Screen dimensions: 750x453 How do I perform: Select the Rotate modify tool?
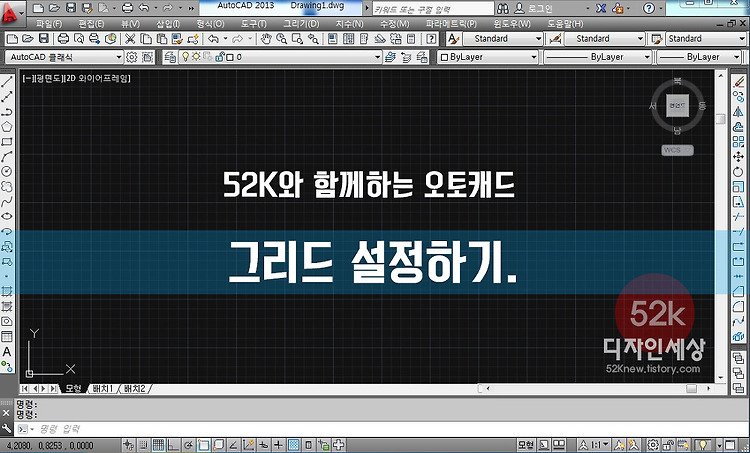tap(738, 172)
